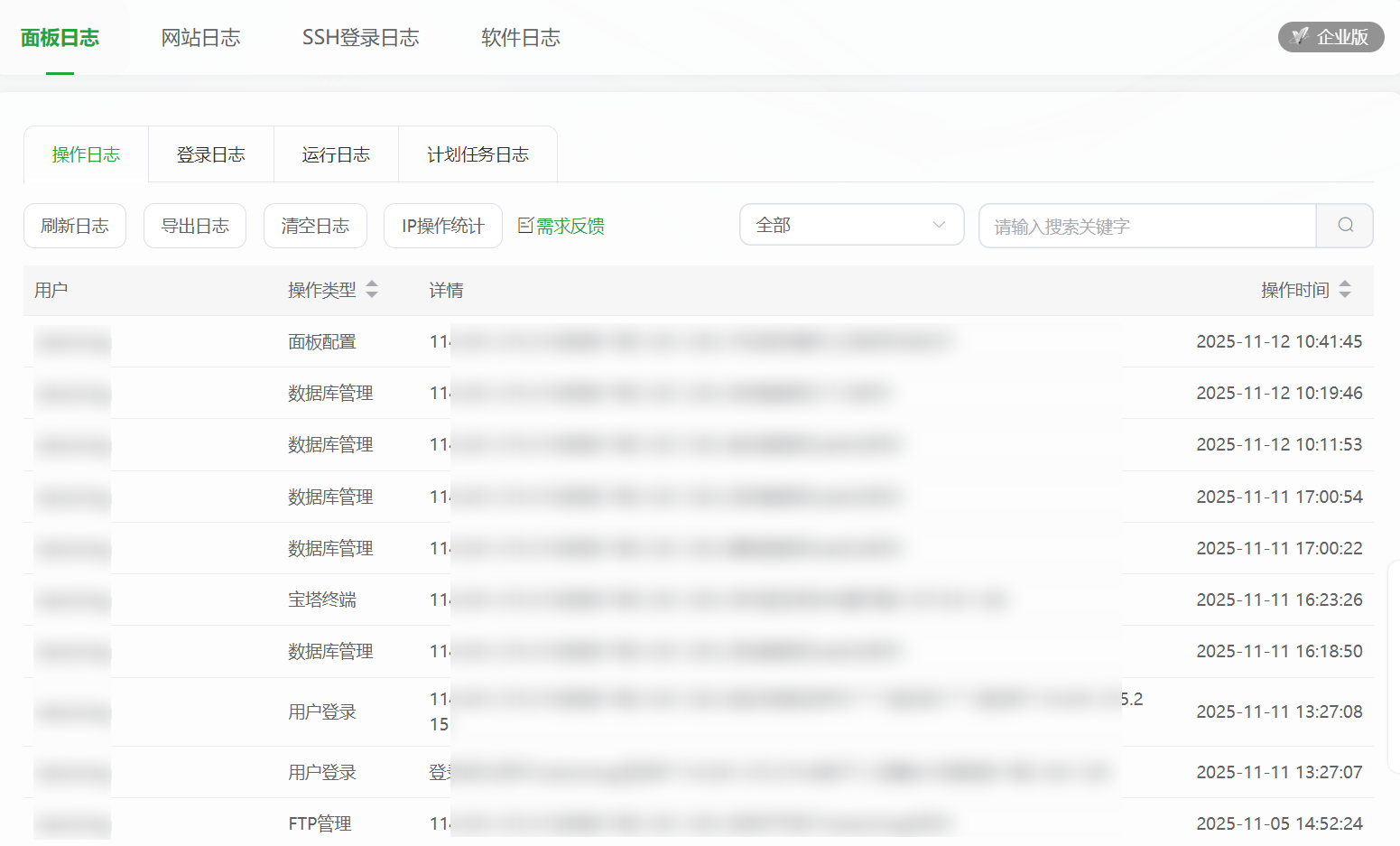Switch to the SSH登录日志 tab
Screen dimensions: 1400x846
click(360, 37)
